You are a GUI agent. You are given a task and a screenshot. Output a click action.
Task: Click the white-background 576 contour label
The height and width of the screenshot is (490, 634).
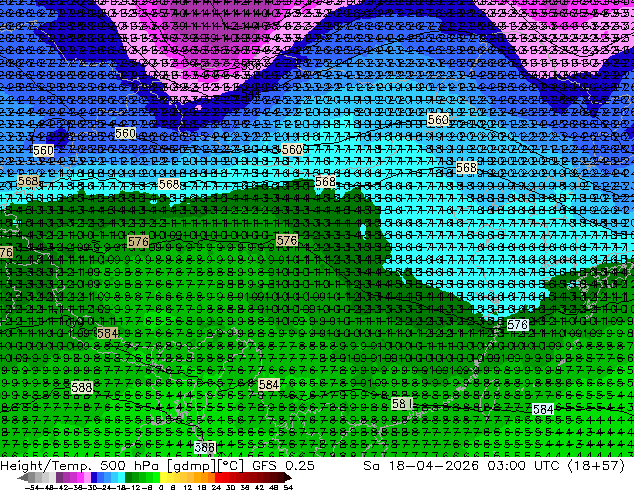click(x=518, y=325)
